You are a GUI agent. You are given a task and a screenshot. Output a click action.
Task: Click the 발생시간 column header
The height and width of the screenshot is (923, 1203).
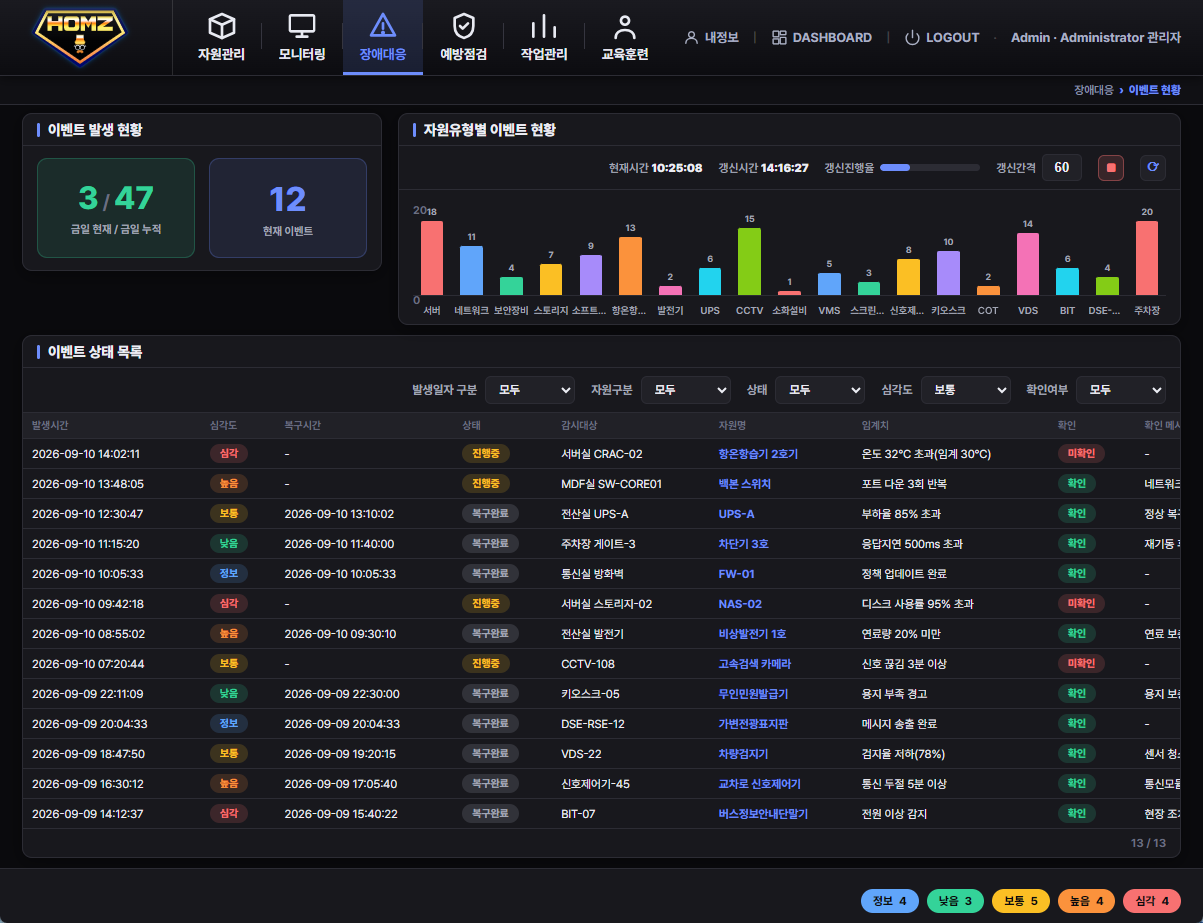point(50,425)
